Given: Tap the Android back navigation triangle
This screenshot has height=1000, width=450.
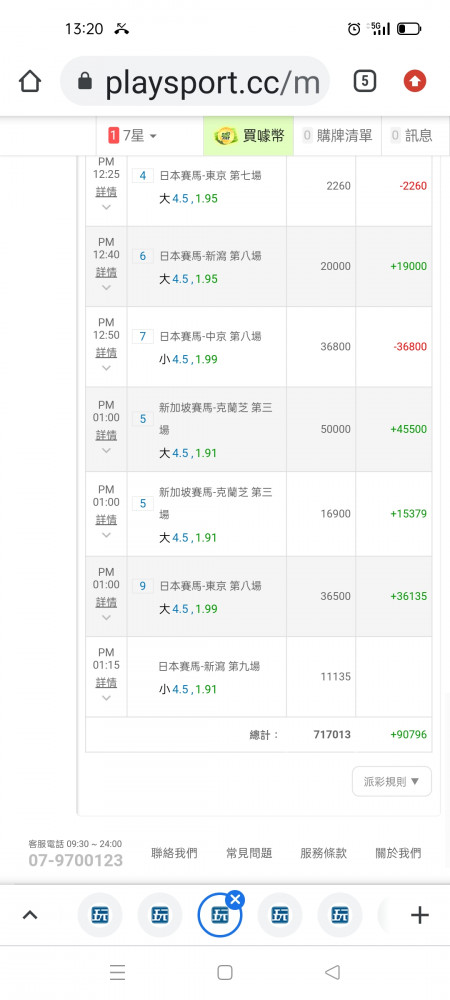Looking at the screenshot, I should (x=332, y=972).
